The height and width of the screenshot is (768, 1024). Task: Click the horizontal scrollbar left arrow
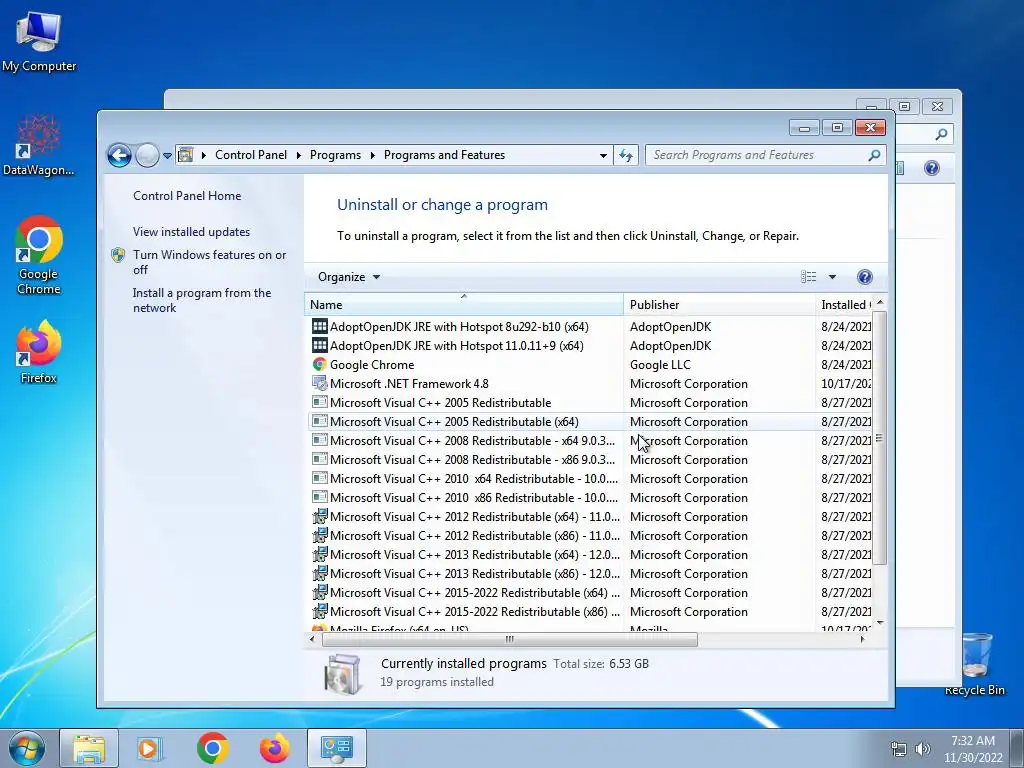click(312, 639)
